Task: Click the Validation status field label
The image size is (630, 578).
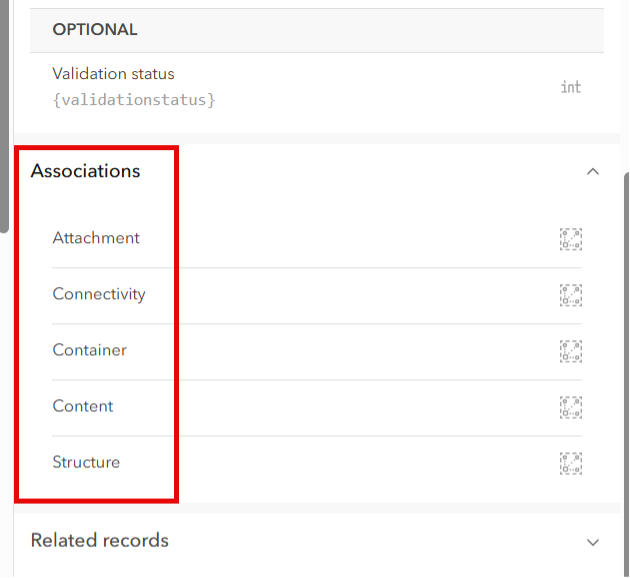Action: [x=113, y=74]
